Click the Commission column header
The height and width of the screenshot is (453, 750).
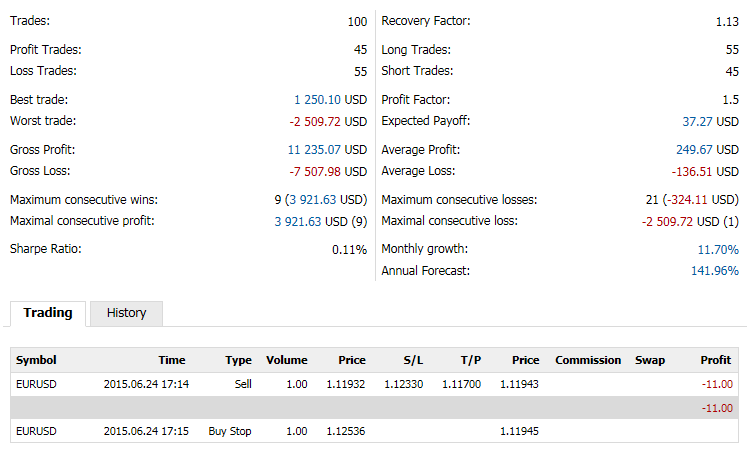coord(588,360)
